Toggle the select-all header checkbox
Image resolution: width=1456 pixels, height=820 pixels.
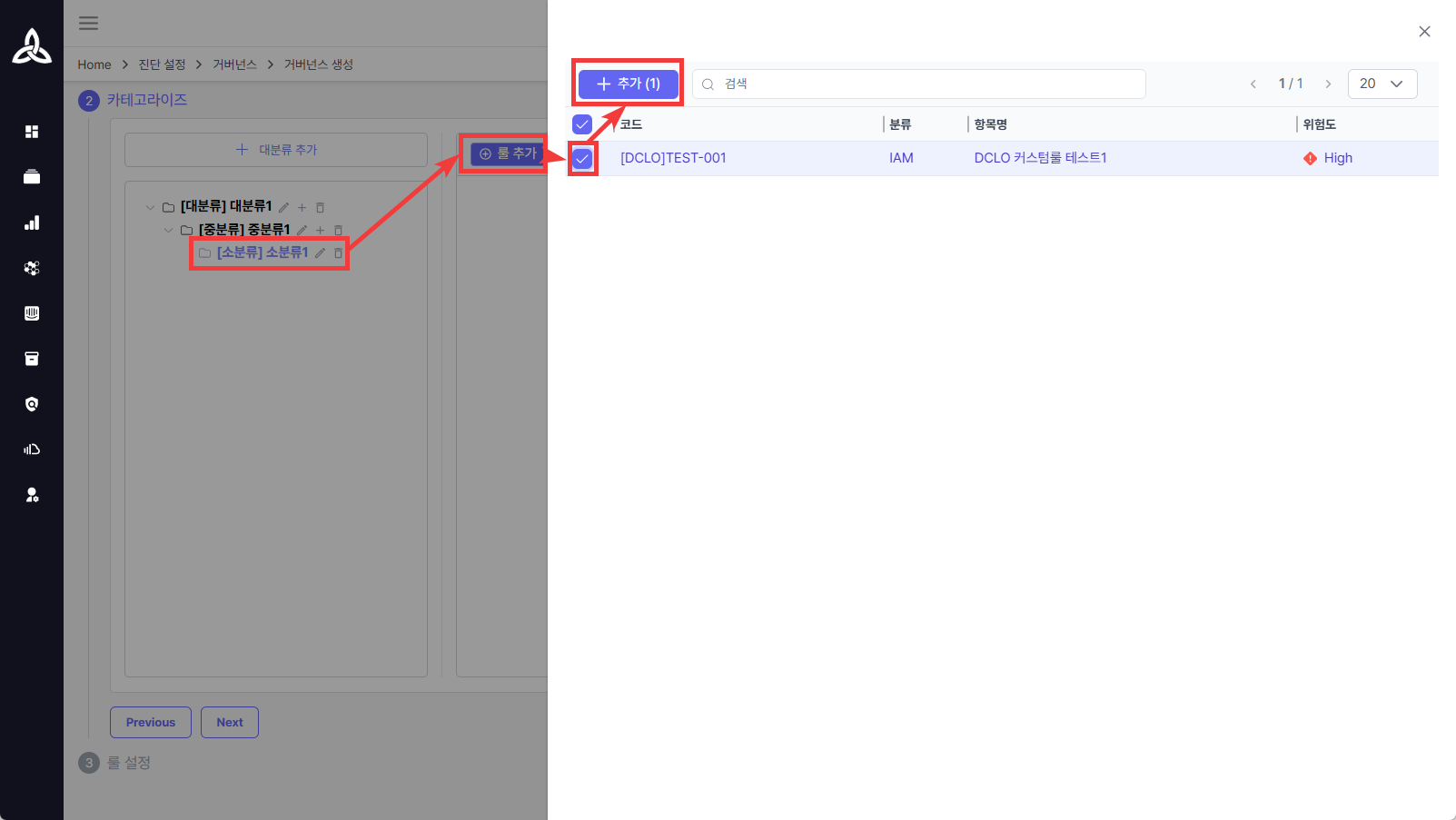[x=582, y=124]
